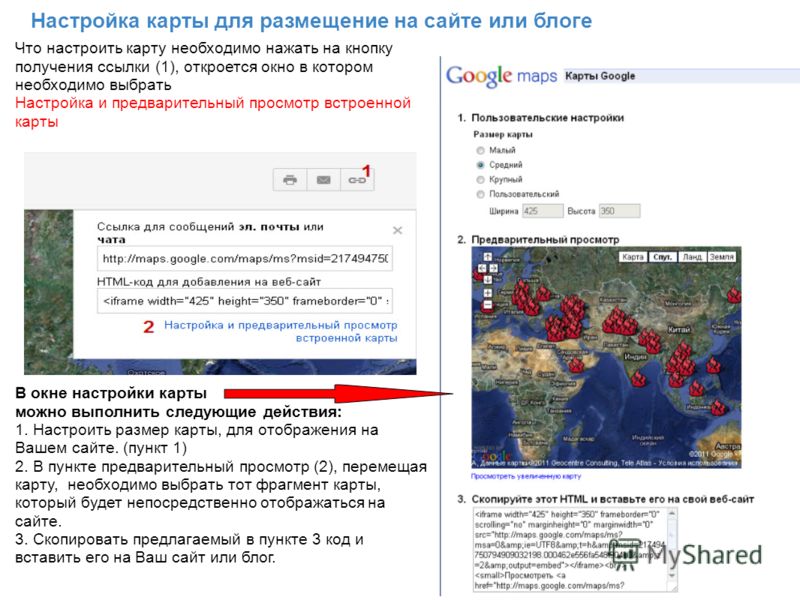Image resolution: width=800 pixels, height=600 pixels.
Task: Pan the preview map down
Action: click(488, 280)
